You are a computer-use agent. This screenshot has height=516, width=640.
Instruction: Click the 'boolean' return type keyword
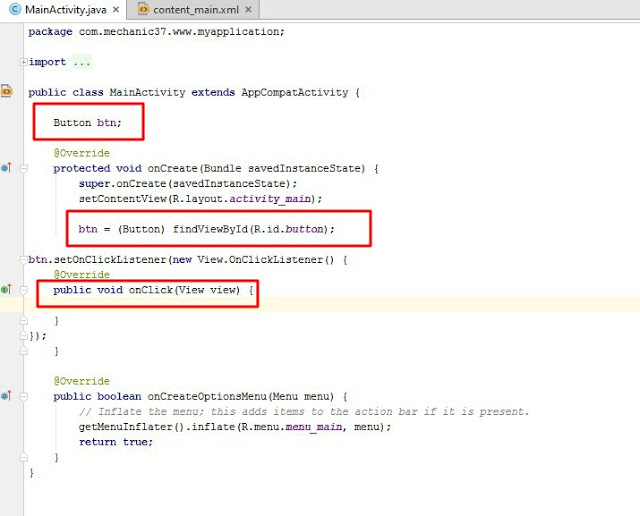(119, 396)
